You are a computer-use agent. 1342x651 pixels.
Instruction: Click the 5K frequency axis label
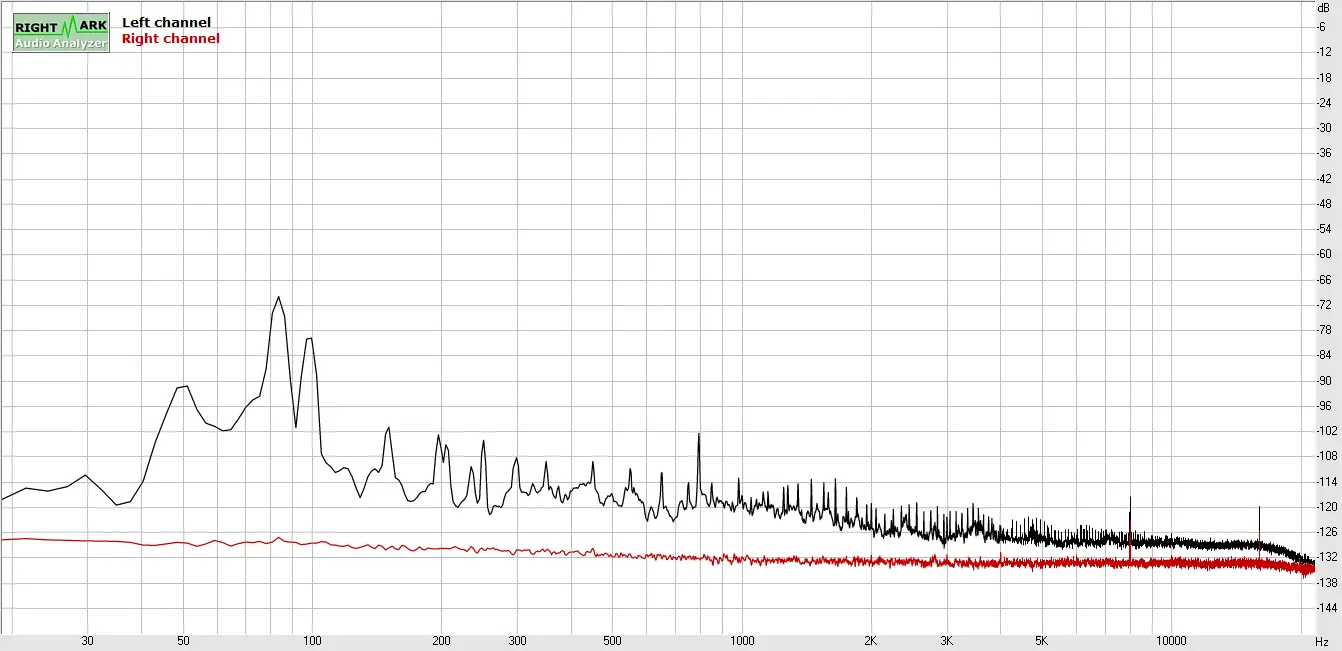(1041, 641)
